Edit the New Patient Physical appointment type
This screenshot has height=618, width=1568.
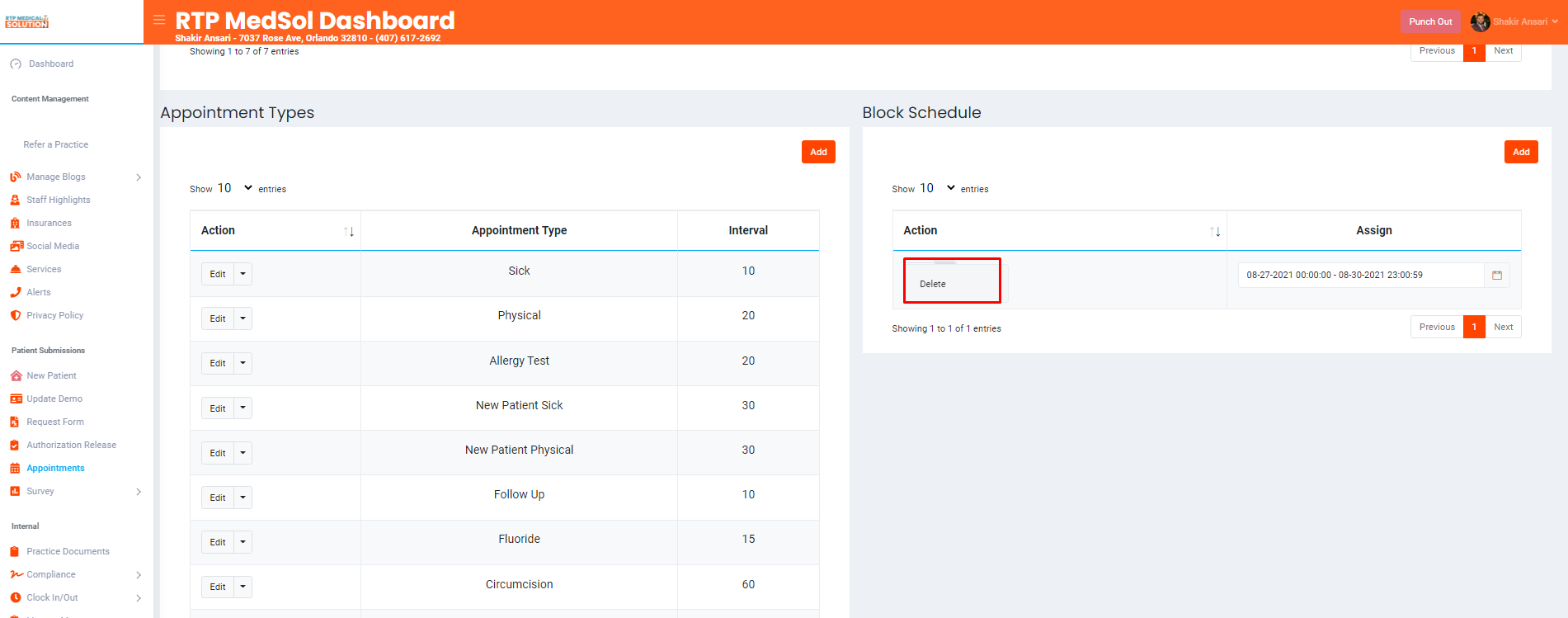pyautogui.click(x=218, y=453)
